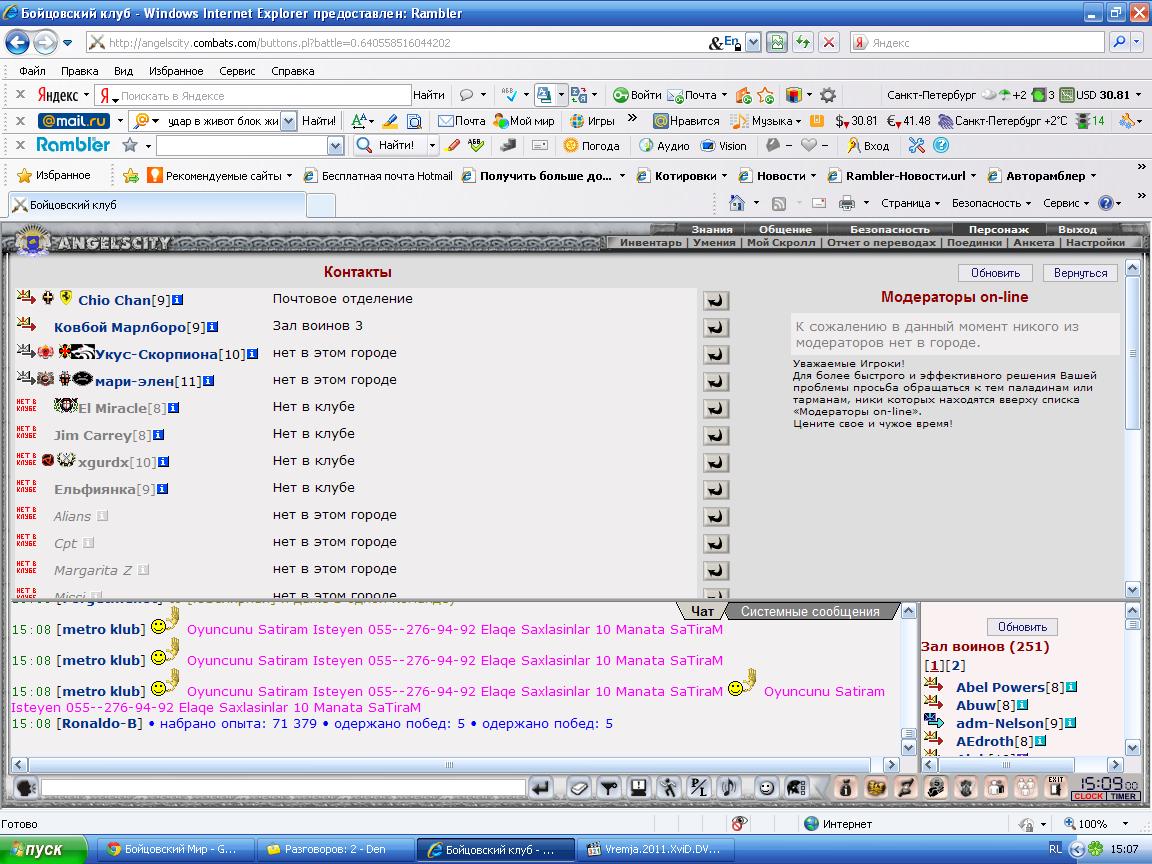Viewport: 1152px width, 864px height.
Task: Open the Избранное menu in menu bar
Action: coord(176,71)
